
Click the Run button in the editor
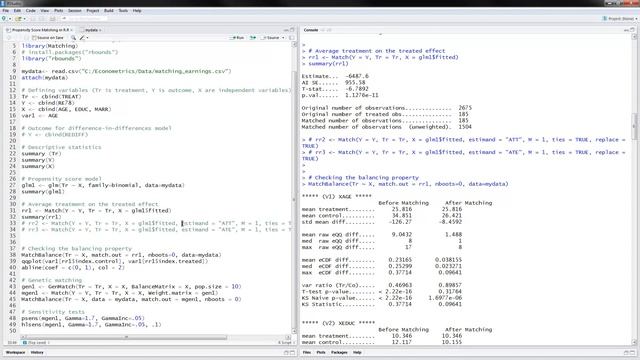tap(237, 38)
